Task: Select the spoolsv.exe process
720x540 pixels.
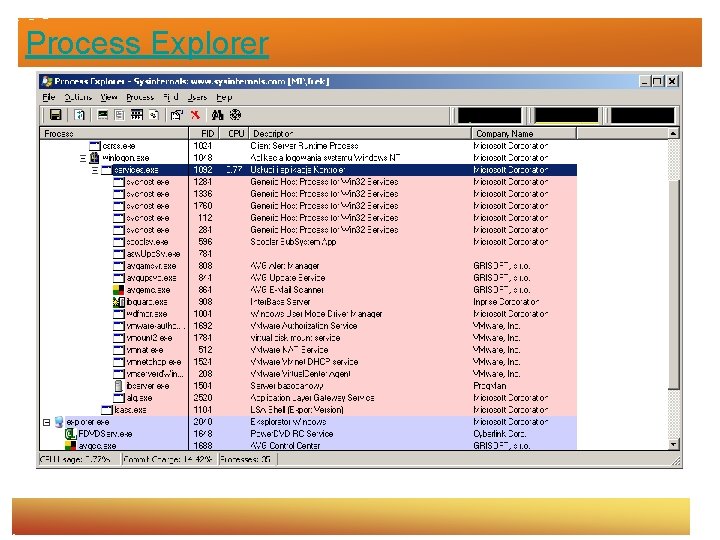Action: click(x=308, y=242)
